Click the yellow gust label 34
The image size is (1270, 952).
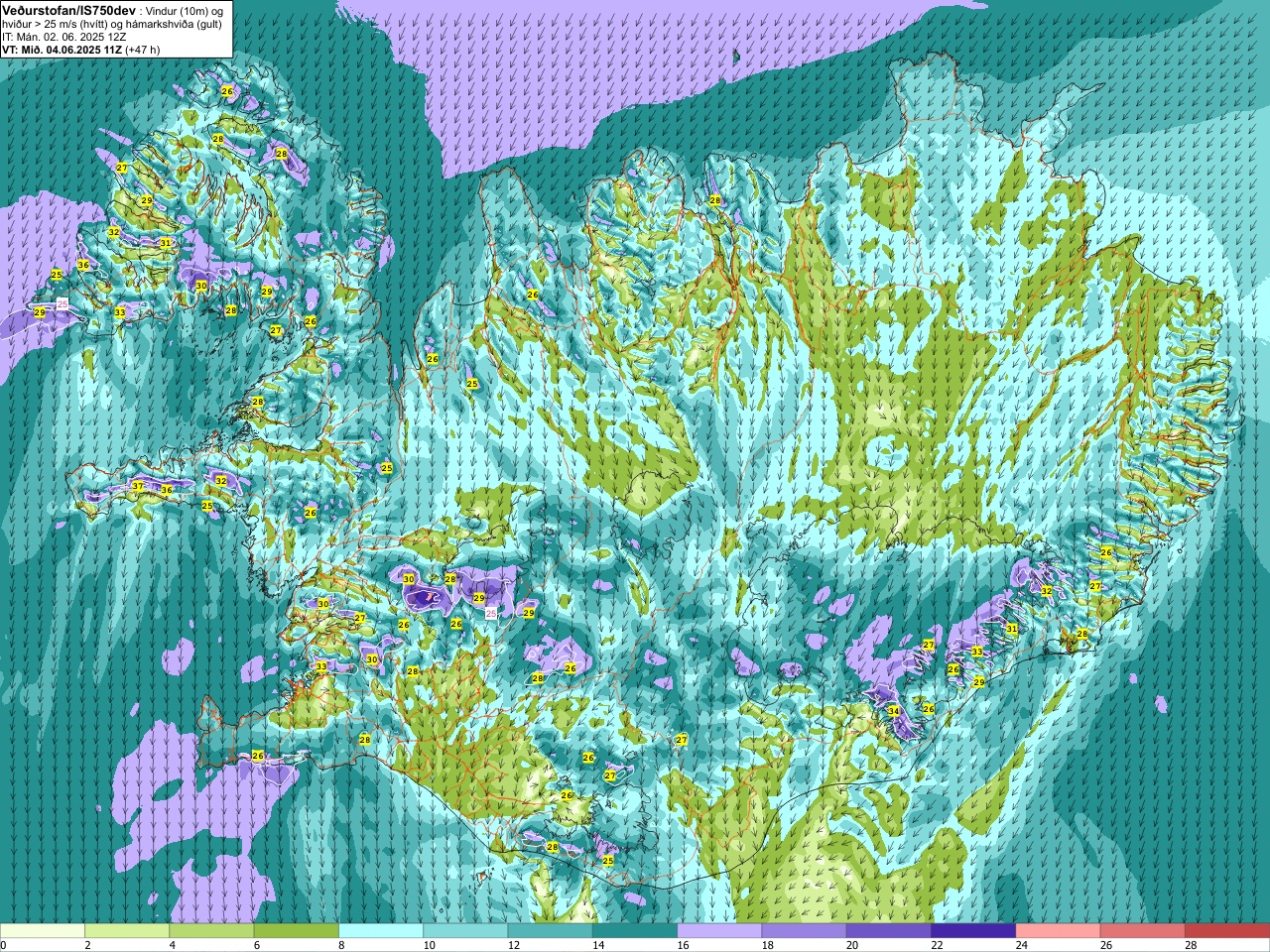click(x=894, y=711)
